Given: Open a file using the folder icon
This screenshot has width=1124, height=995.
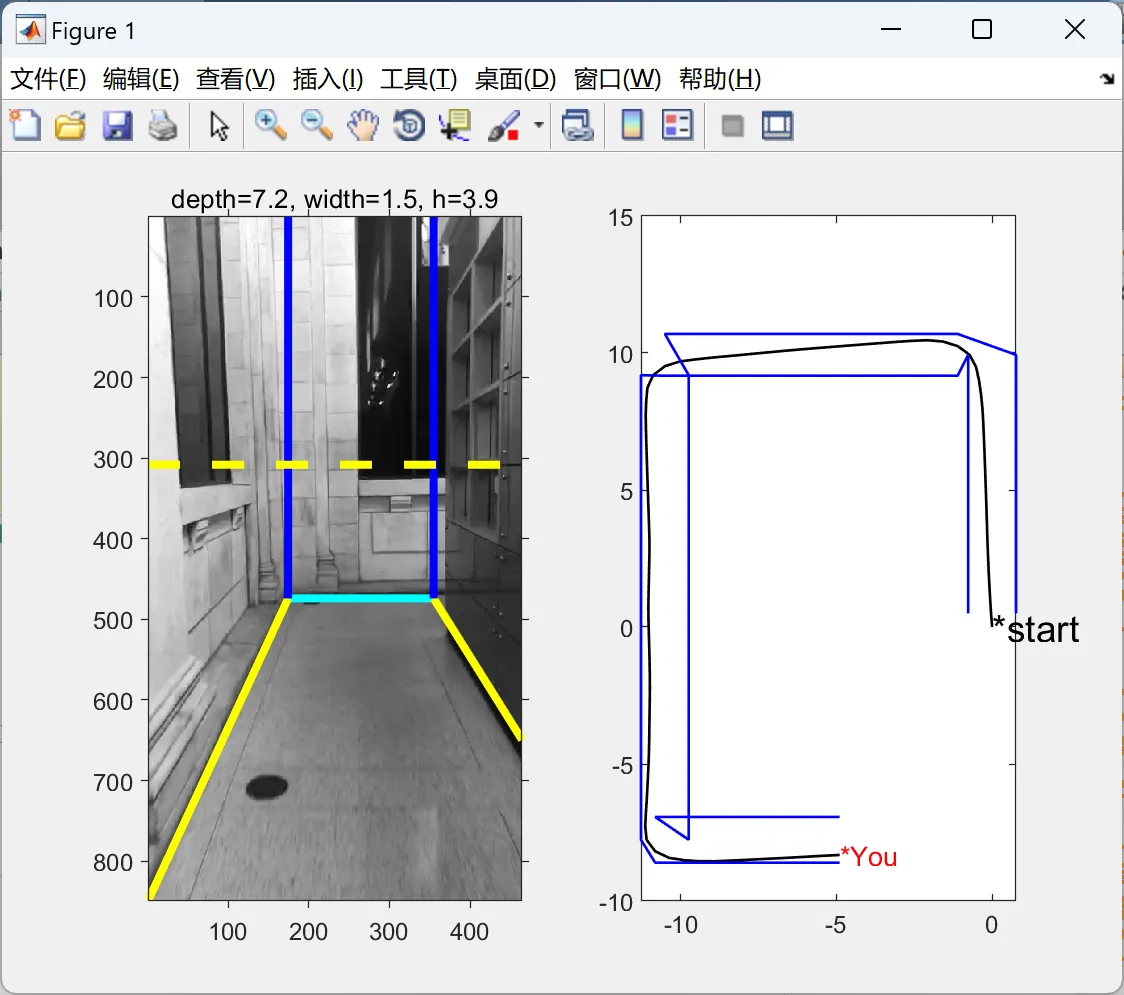Looking at the screenshot, I should (70, 125).
